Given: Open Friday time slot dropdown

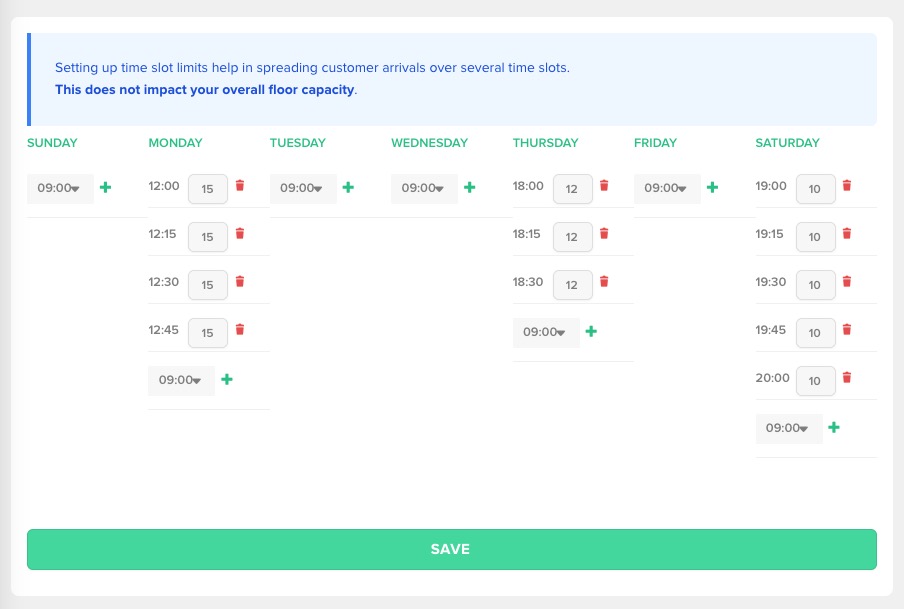Looking at the screenshot, I should (x=667, y=188).
